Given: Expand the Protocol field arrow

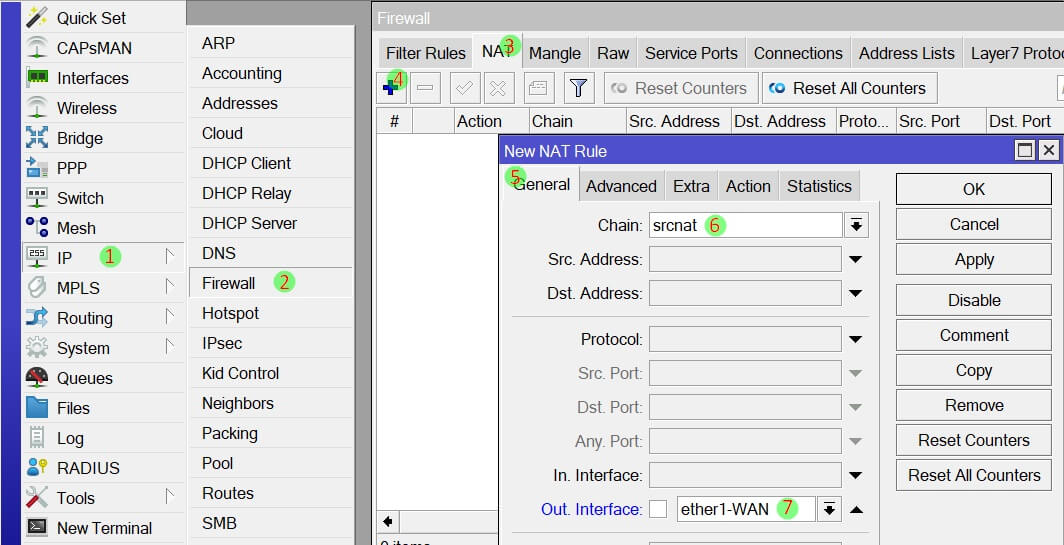Looking at the screenshot, I should [856, 339].
